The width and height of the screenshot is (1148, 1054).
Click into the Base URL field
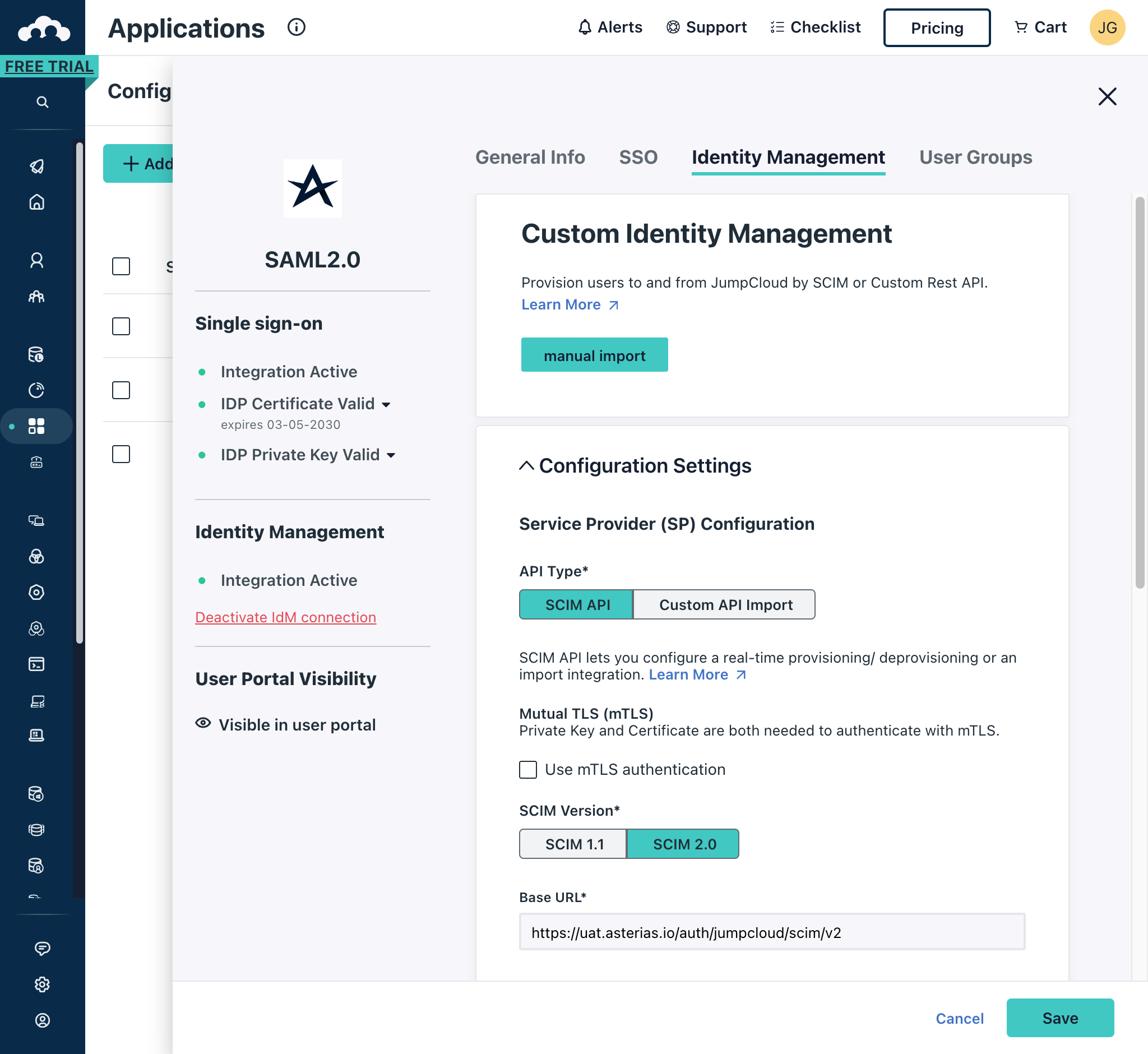click(x=772, y=932)
